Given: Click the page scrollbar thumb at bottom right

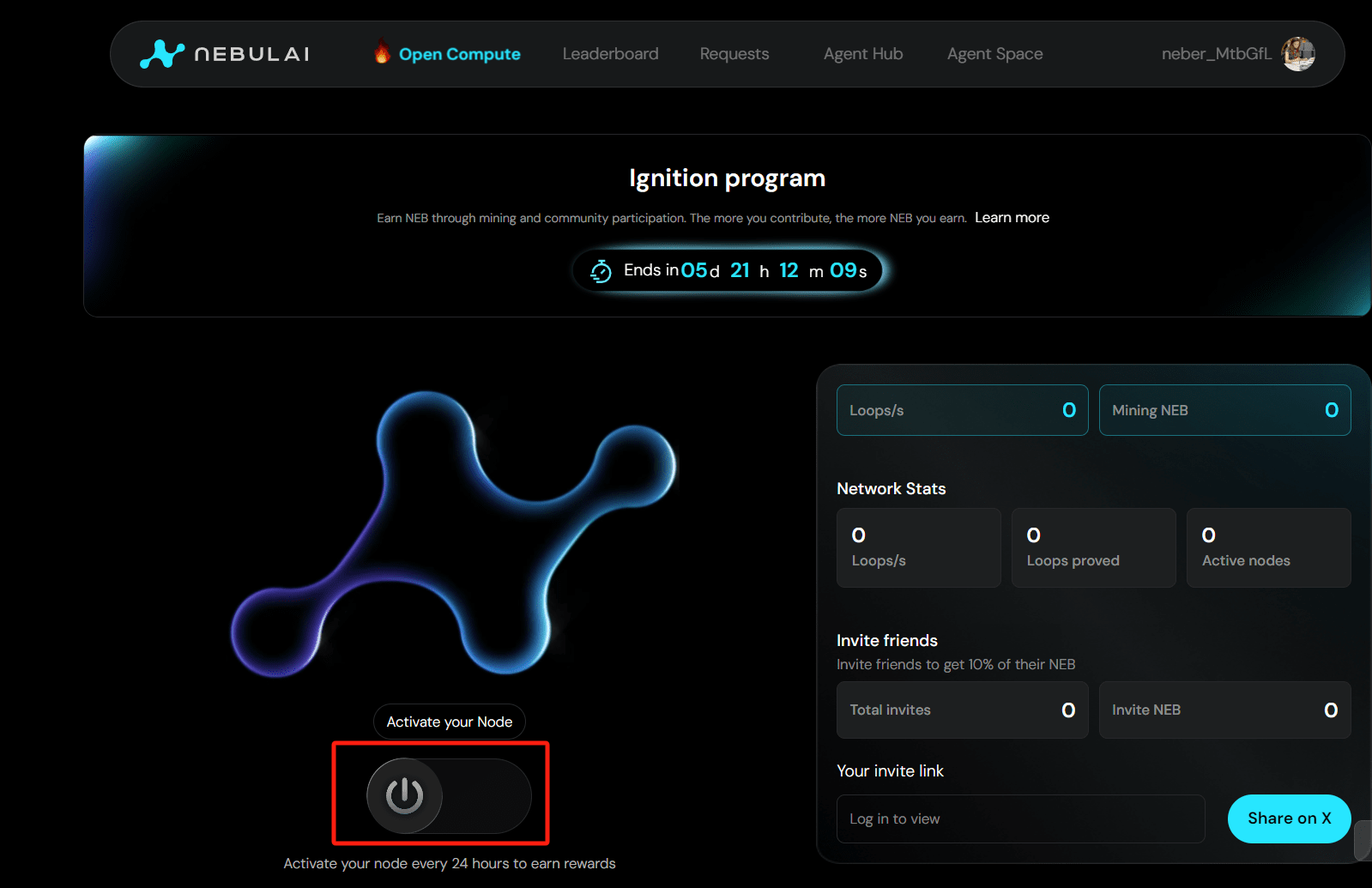Looking at the screenshot, I should click(1362, 840).
